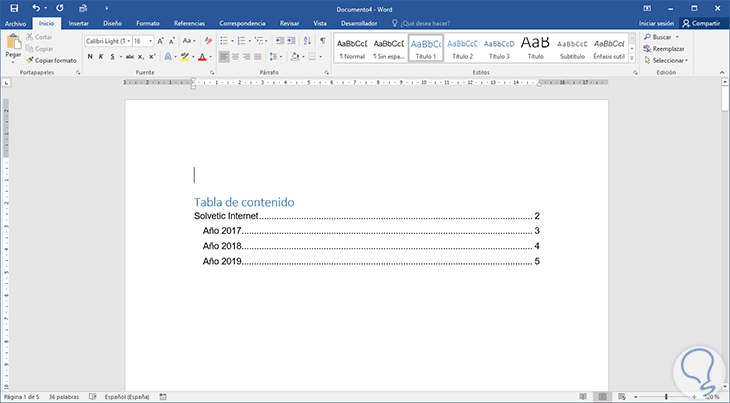Switch to the read mode view icon
This screenshot has height=403, width=730.
click(583, 396)
